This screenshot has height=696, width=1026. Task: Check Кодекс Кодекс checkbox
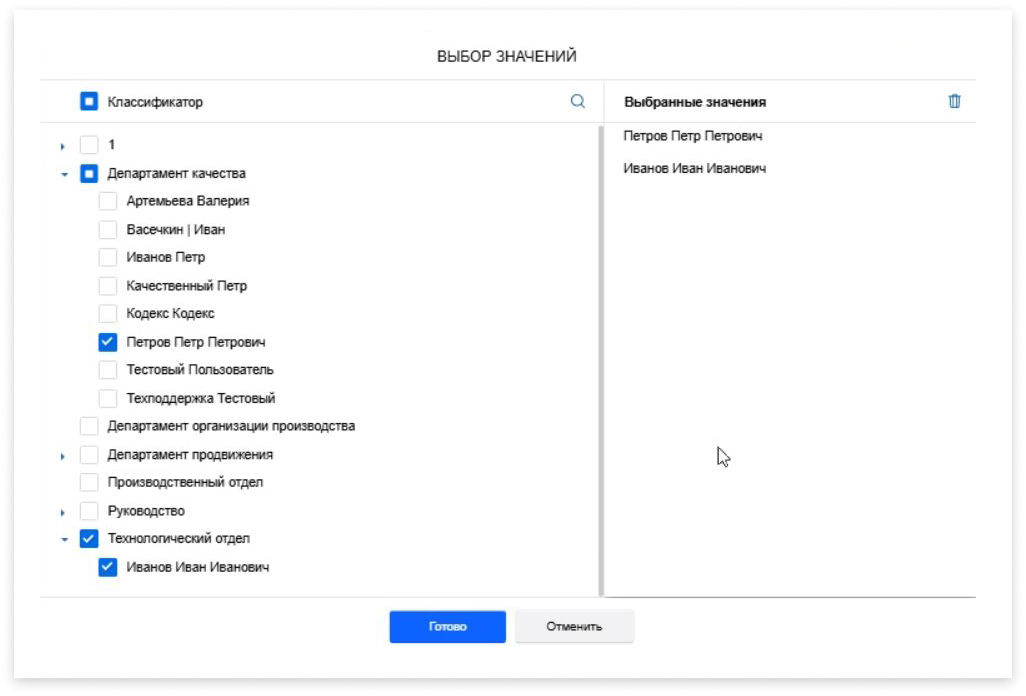tap(108, 313)
